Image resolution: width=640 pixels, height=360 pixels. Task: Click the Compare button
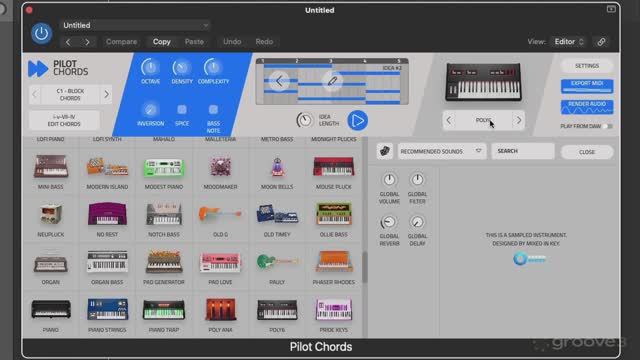tap(121, 42)
